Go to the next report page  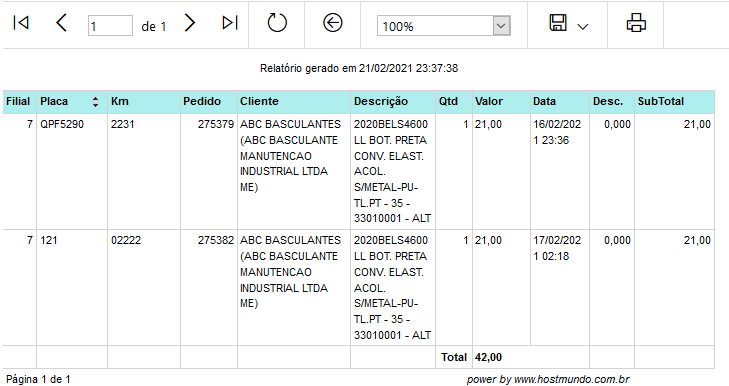click(x=190, y=23)
